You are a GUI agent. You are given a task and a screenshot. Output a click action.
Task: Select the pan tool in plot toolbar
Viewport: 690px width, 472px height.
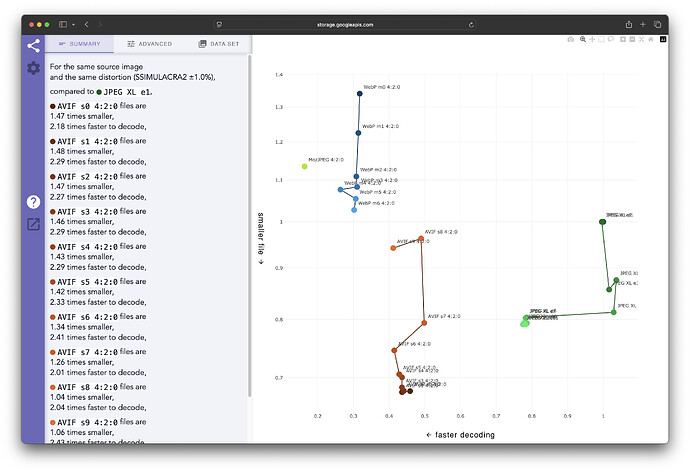coord(592,39)
